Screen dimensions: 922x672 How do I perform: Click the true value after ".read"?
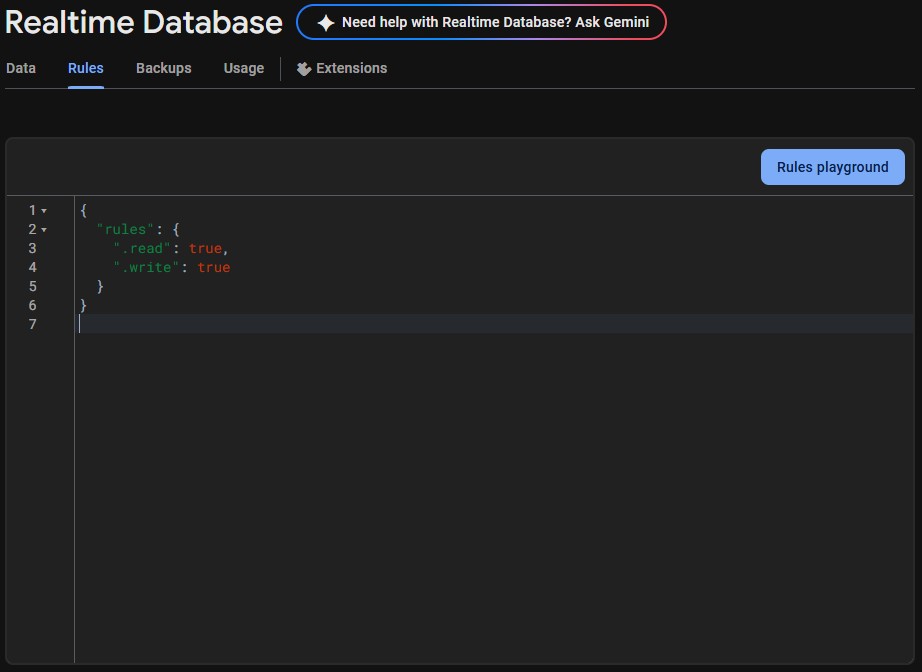(205, 248)
